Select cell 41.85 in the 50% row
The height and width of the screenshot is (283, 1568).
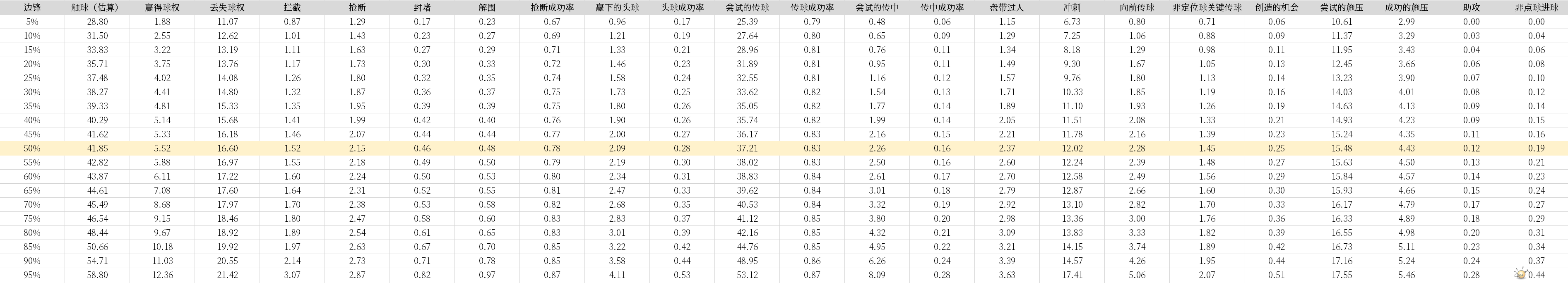tap(97, 149)
